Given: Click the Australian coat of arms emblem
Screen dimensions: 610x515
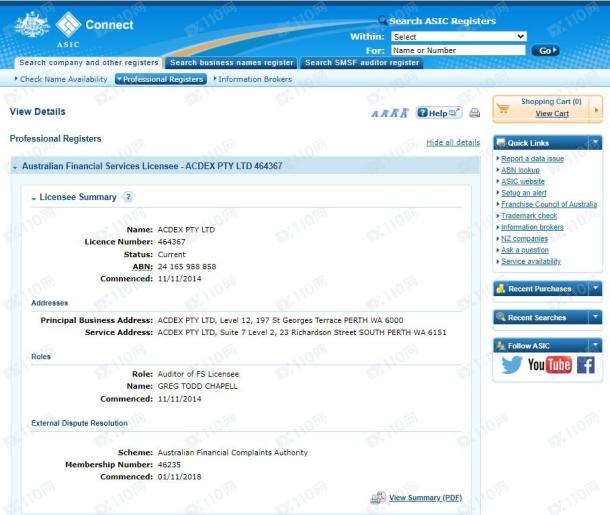Looking at the screenshot, I should [32, 25].
